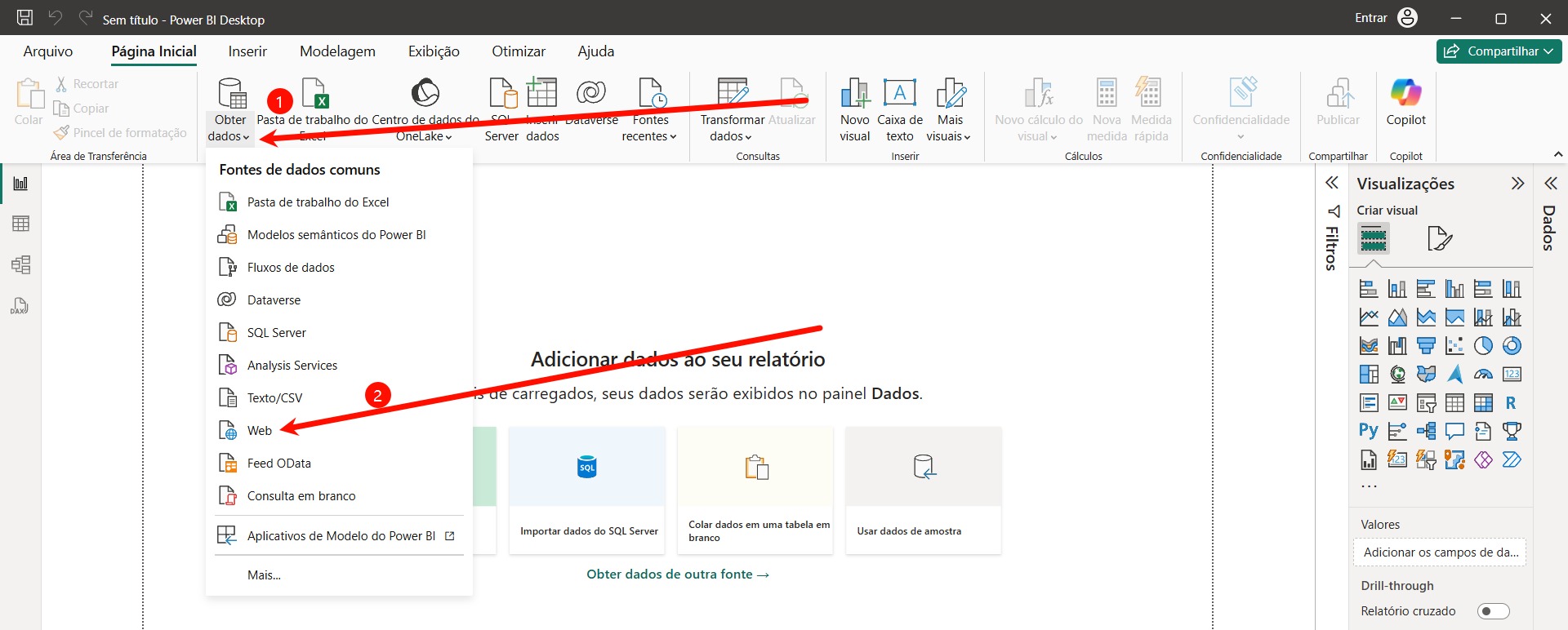Open Table view in left sidebar

[x=21, y=224]
